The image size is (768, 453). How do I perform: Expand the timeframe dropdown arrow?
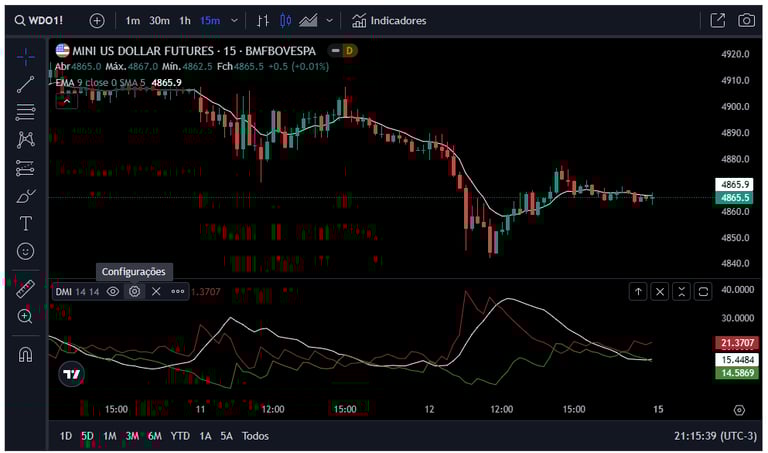point(234,21)
